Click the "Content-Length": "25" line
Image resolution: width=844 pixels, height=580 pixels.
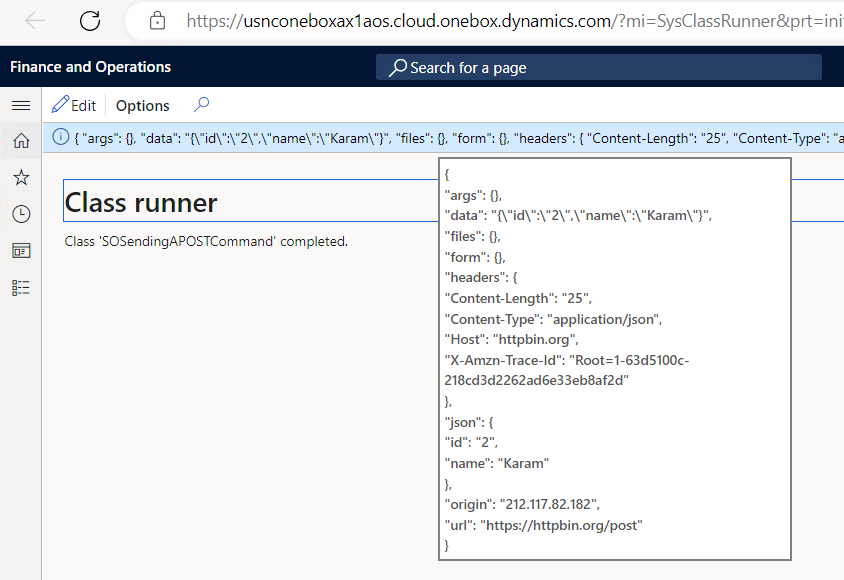pos(518,298)
